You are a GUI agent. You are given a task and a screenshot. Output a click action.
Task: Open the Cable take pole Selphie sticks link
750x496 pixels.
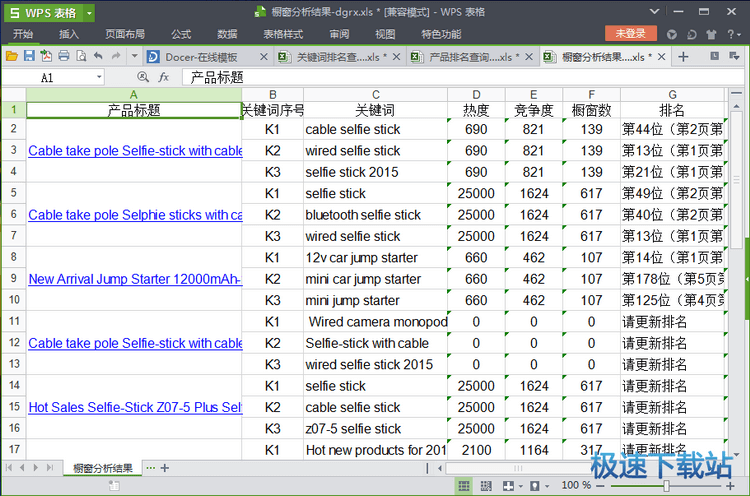[x=135, y=215]
